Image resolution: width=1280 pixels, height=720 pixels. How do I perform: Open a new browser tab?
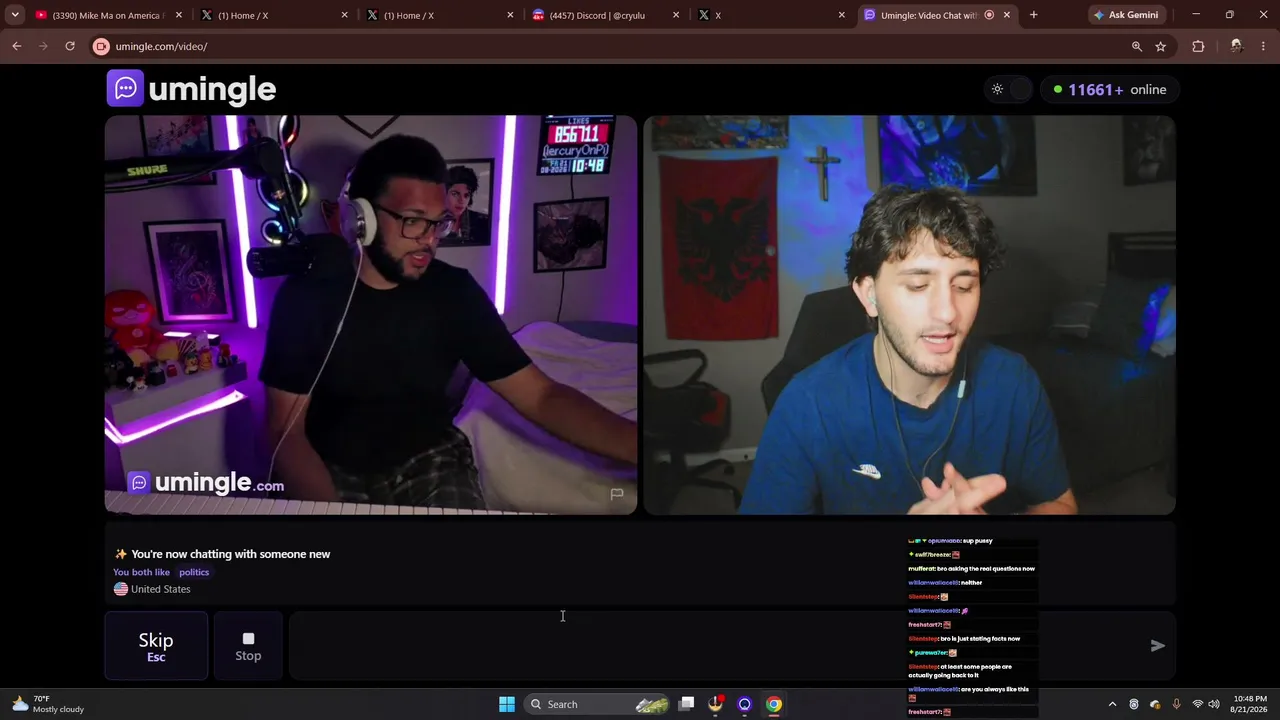1033,15
